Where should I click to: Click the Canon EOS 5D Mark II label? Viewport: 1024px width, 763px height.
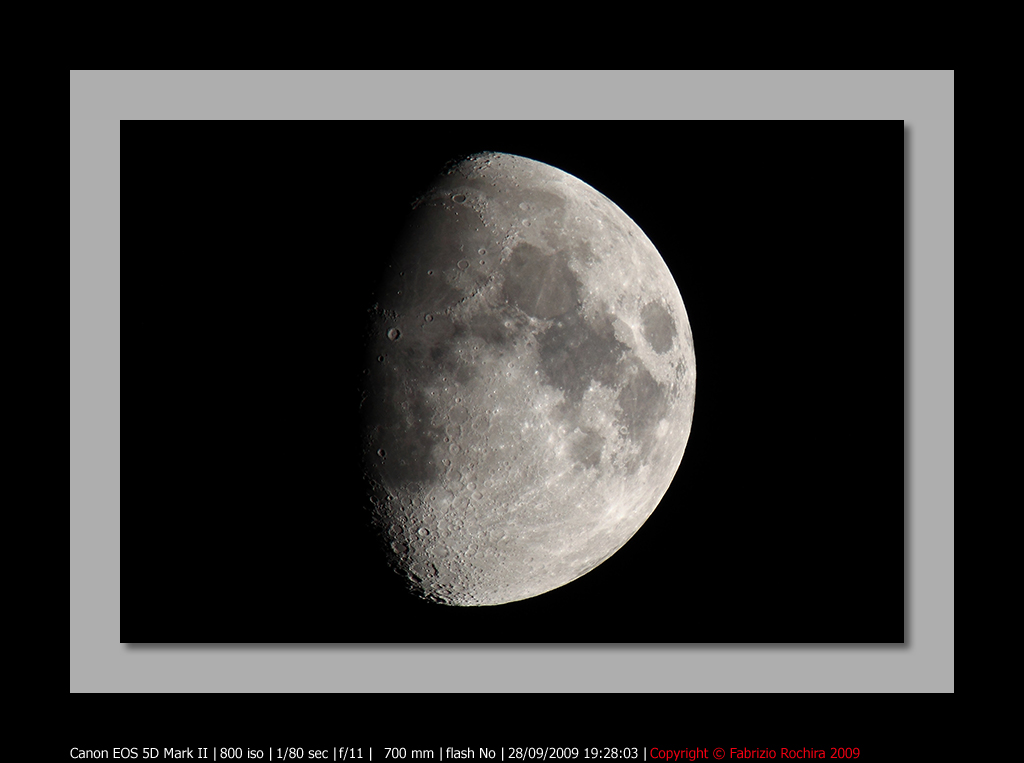(x=139, y=753)
